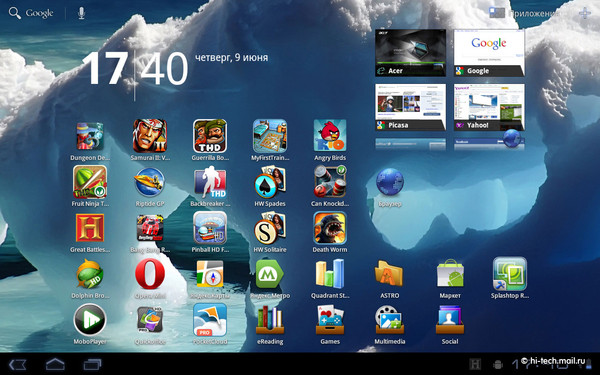Tap the Android notification icon in status bar

coord(498,364)
